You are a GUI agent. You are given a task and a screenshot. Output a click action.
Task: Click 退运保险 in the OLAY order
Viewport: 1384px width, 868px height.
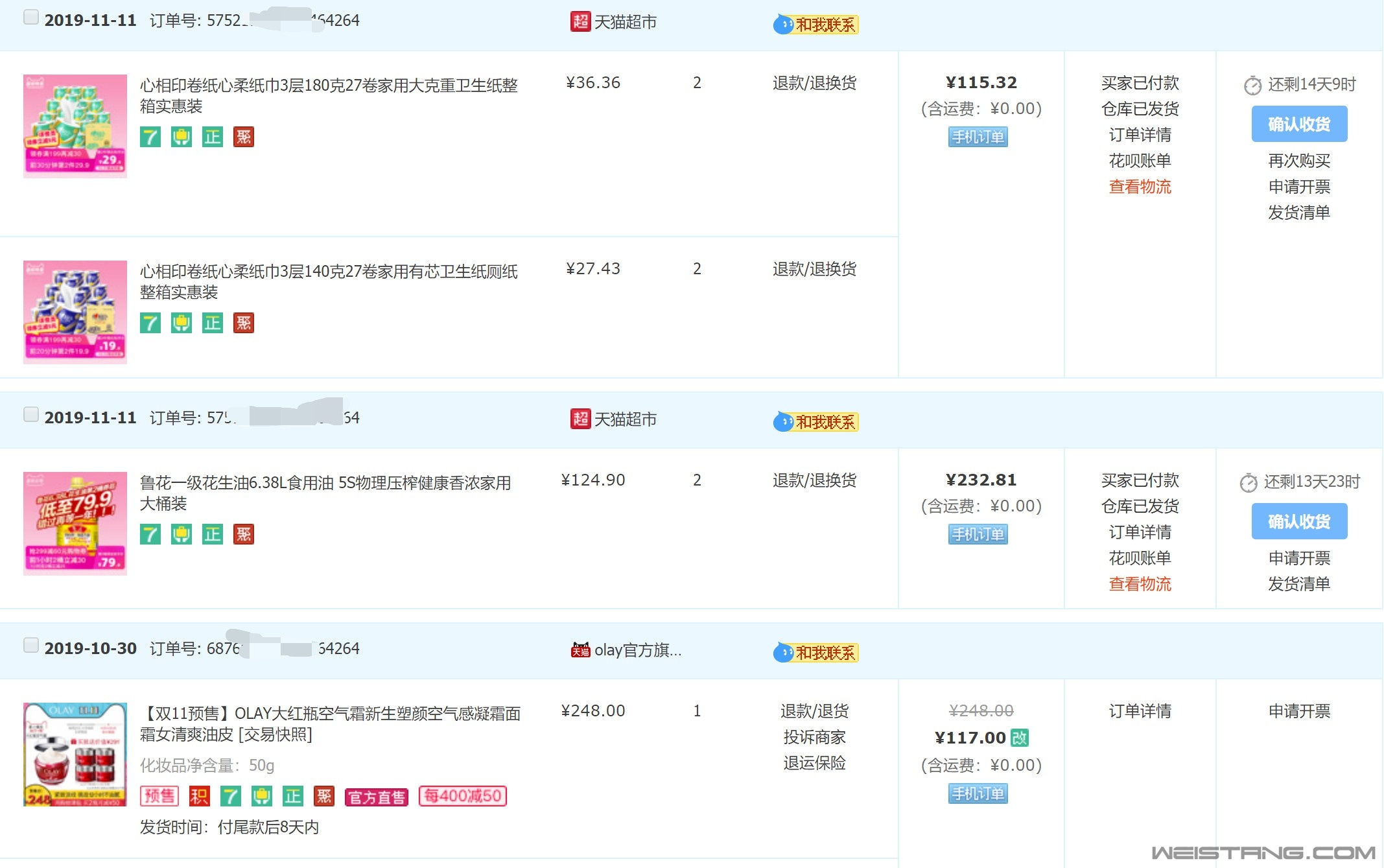(x=815, y=763)
